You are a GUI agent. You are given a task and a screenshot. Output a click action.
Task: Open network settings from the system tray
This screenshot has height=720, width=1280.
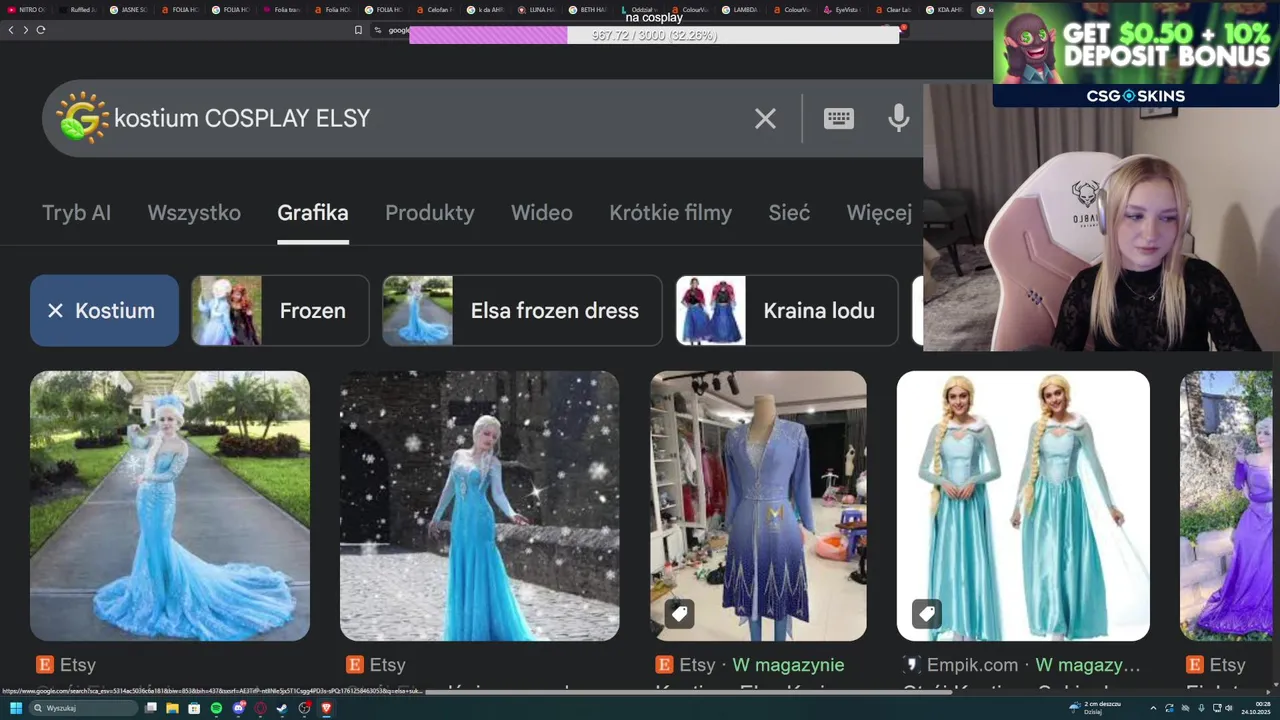pyautogui.click(x=1216, y=708)
